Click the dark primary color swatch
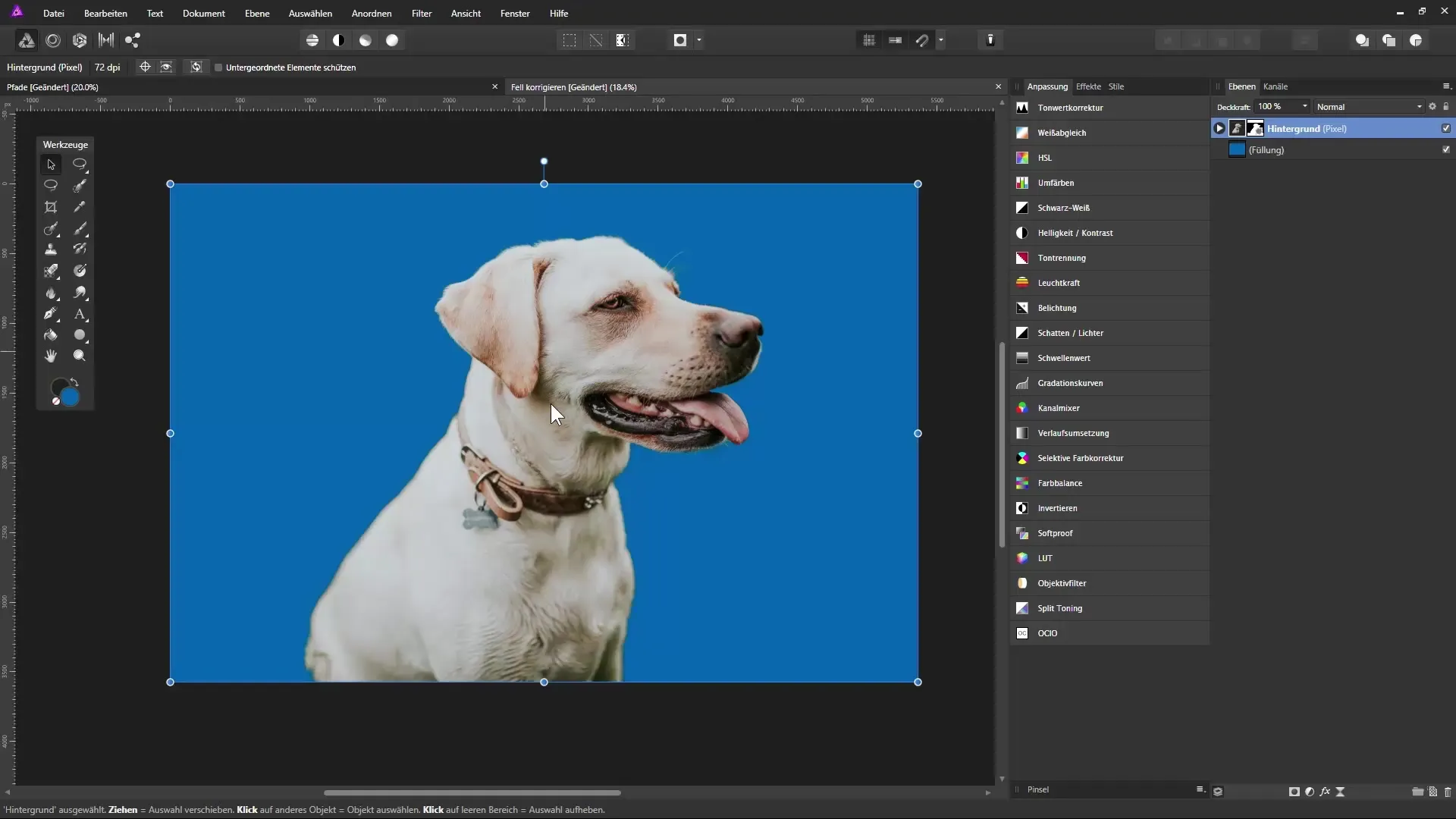Image resolution: width=1456 pixels, height=819 pixels. pos(58,387)
